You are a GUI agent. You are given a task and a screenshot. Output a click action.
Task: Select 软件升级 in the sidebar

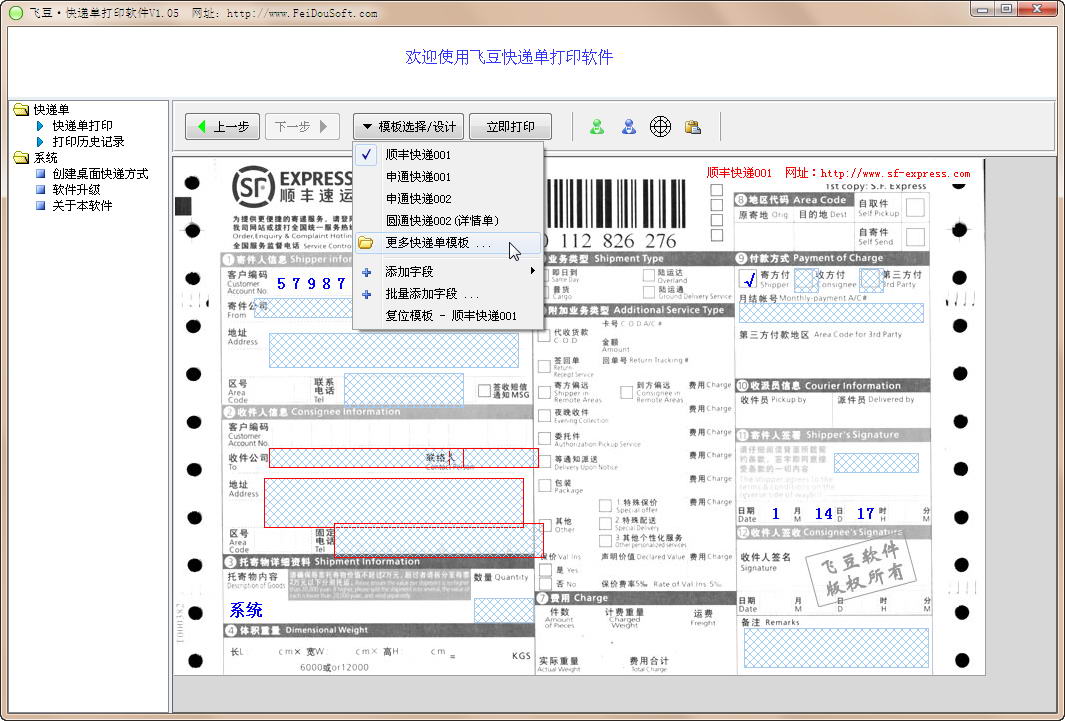point(76,189)
